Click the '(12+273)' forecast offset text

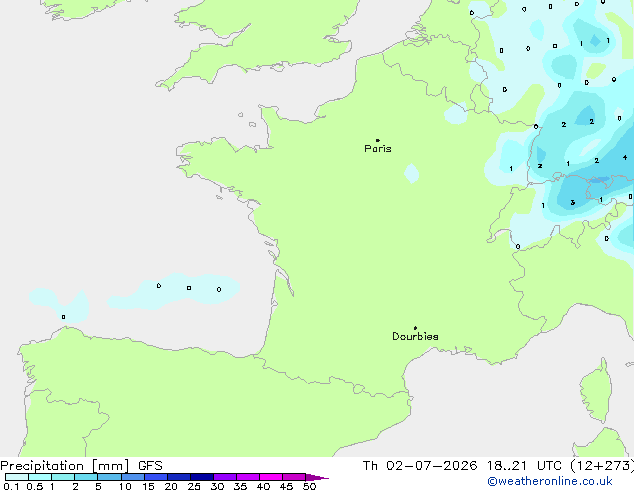tap(602, 466)
